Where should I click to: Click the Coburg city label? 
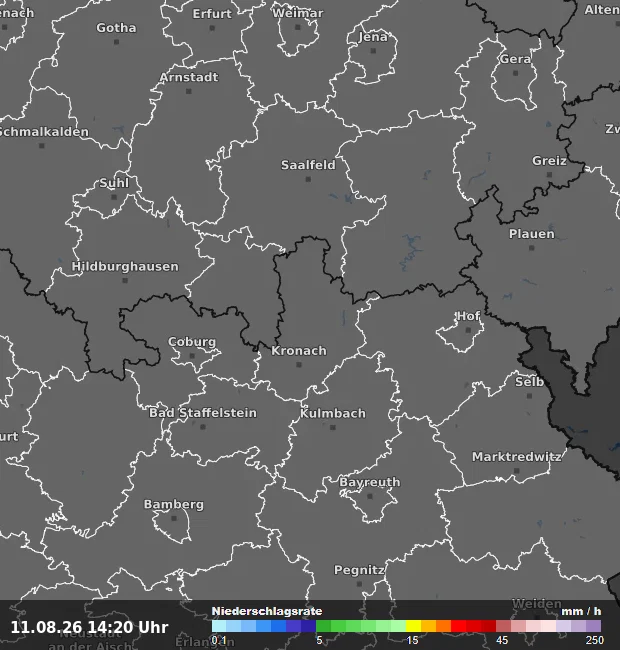pyautogui.click(x=192, y=342)
